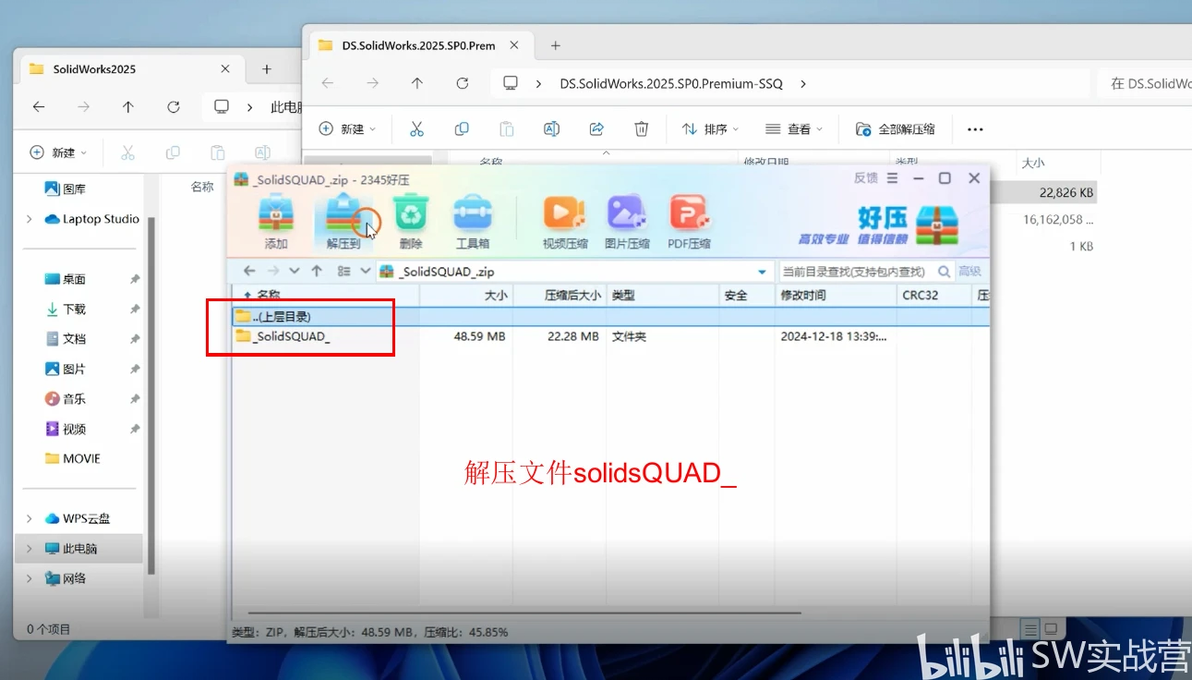
Task: Sort by the 类型 column header in 好压
Action: (662, 295)
